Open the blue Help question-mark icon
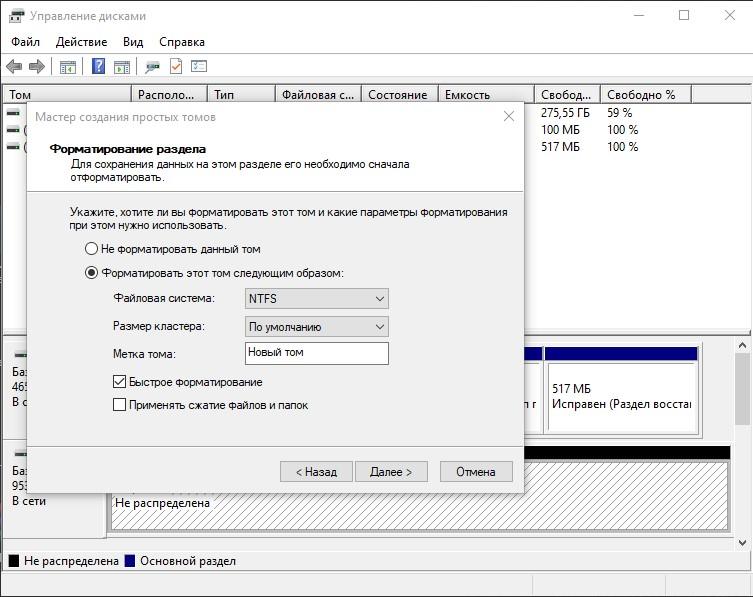753x597 pixels. click(98, 66)
